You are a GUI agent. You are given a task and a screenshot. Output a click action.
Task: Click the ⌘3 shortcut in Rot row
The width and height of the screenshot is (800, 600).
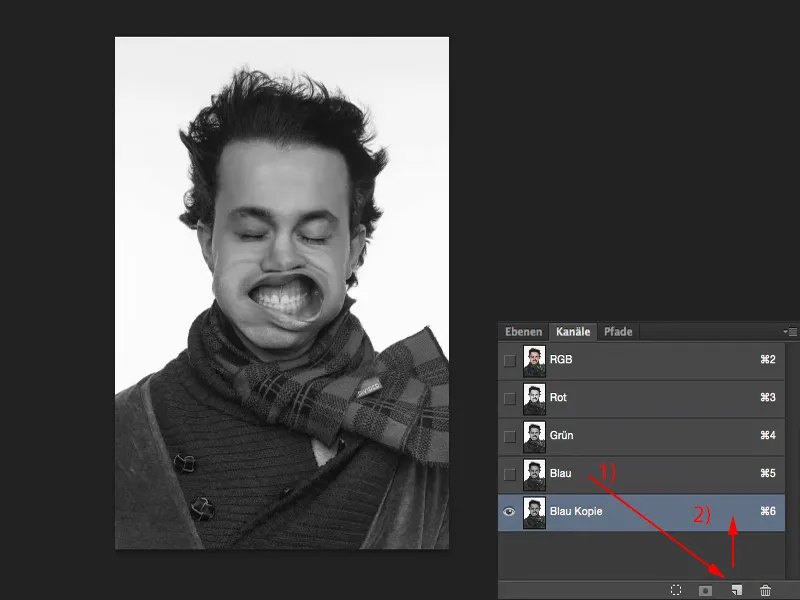click(768, 397)
